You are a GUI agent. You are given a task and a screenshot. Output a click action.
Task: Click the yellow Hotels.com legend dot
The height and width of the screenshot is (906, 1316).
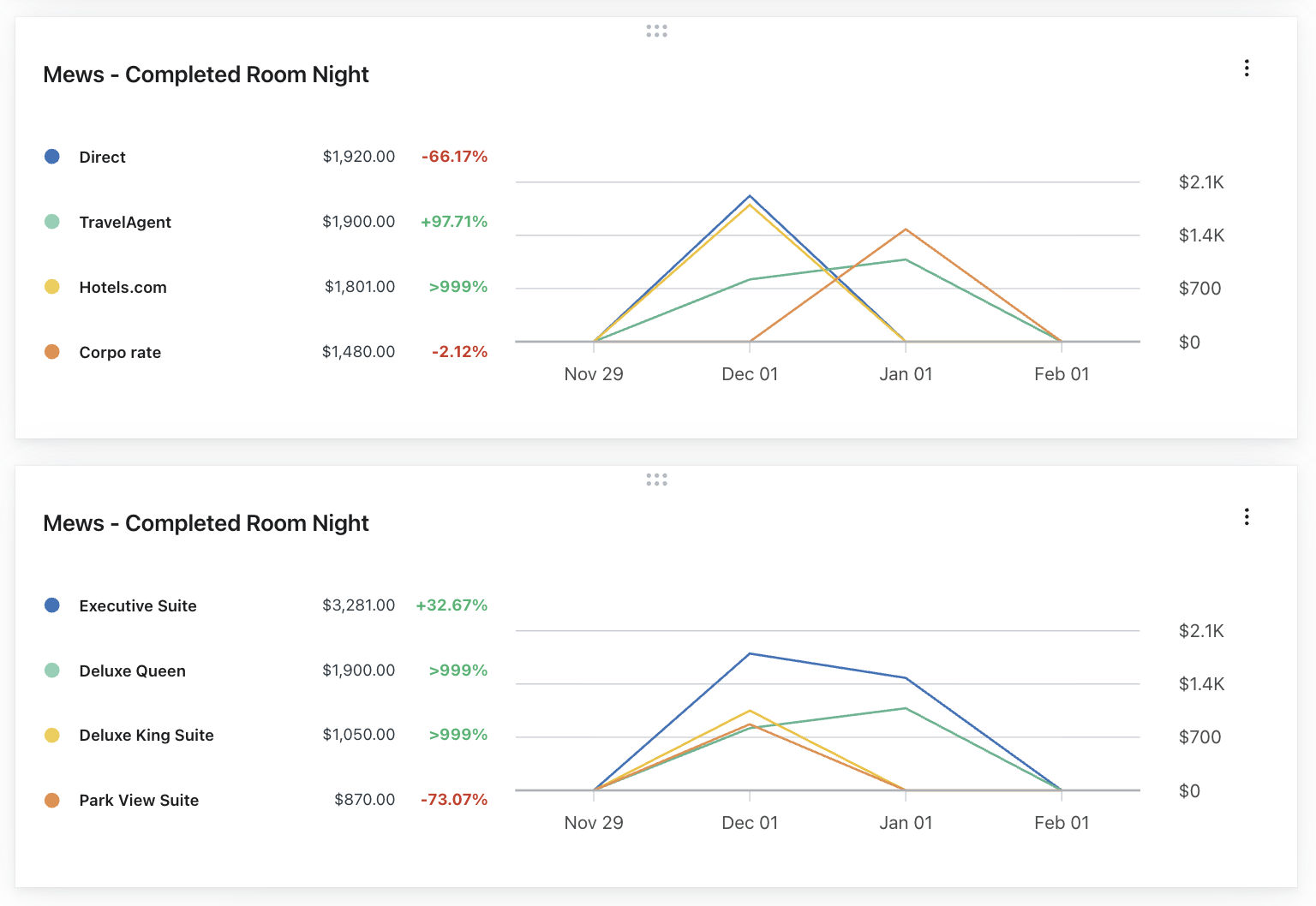point(52,287)
